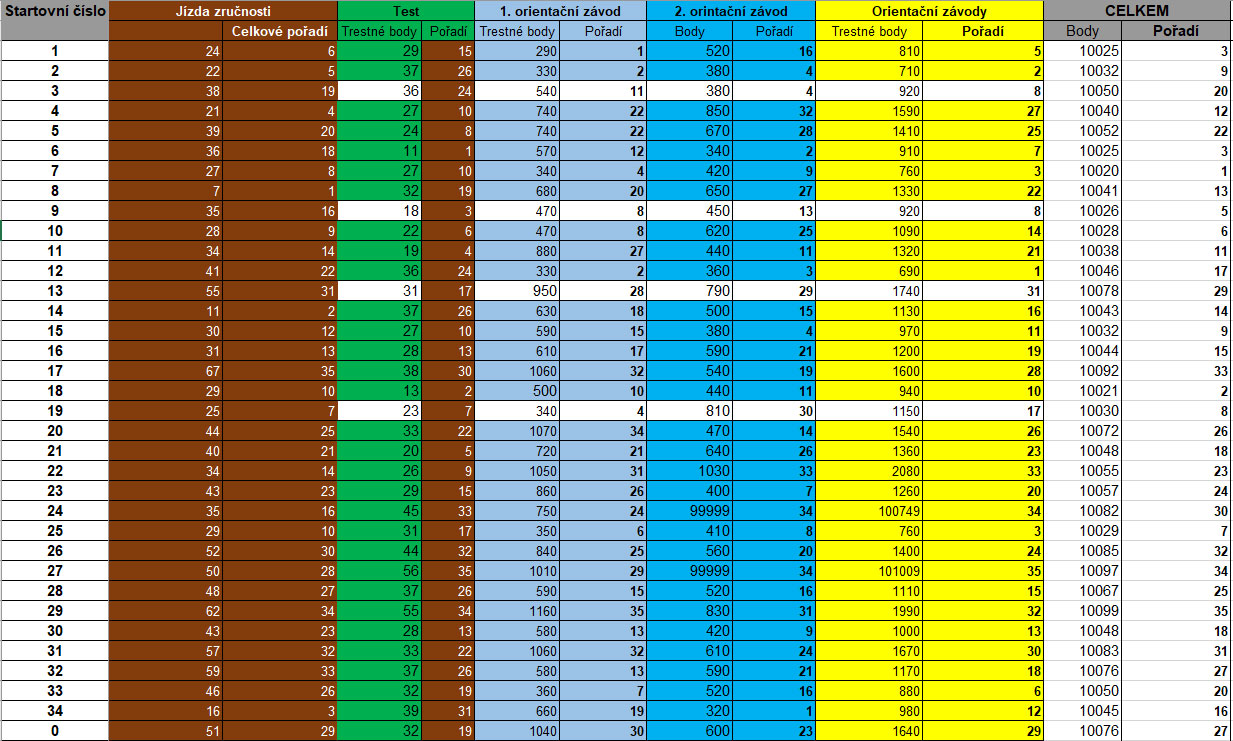
Task: Click the '1. orientační závod' header
Action: pyautogui.click(x=560, y=11)
